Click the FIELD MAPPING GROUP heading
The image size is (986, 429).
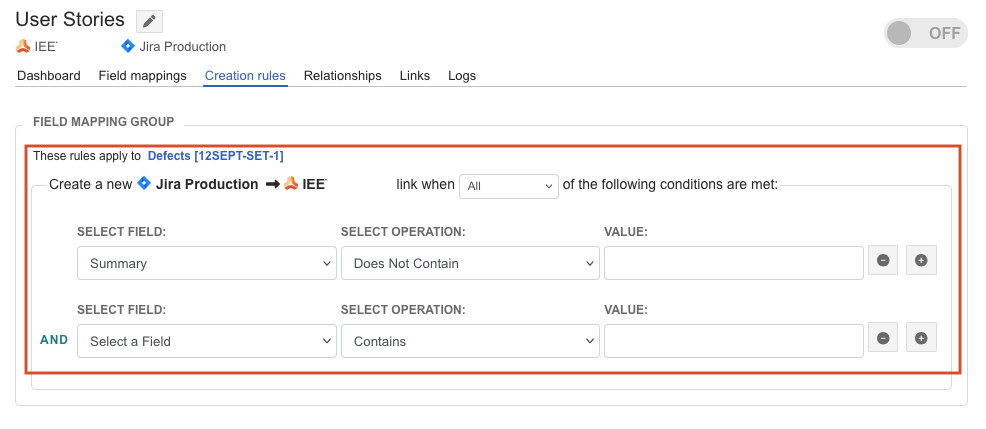[104, 121]
